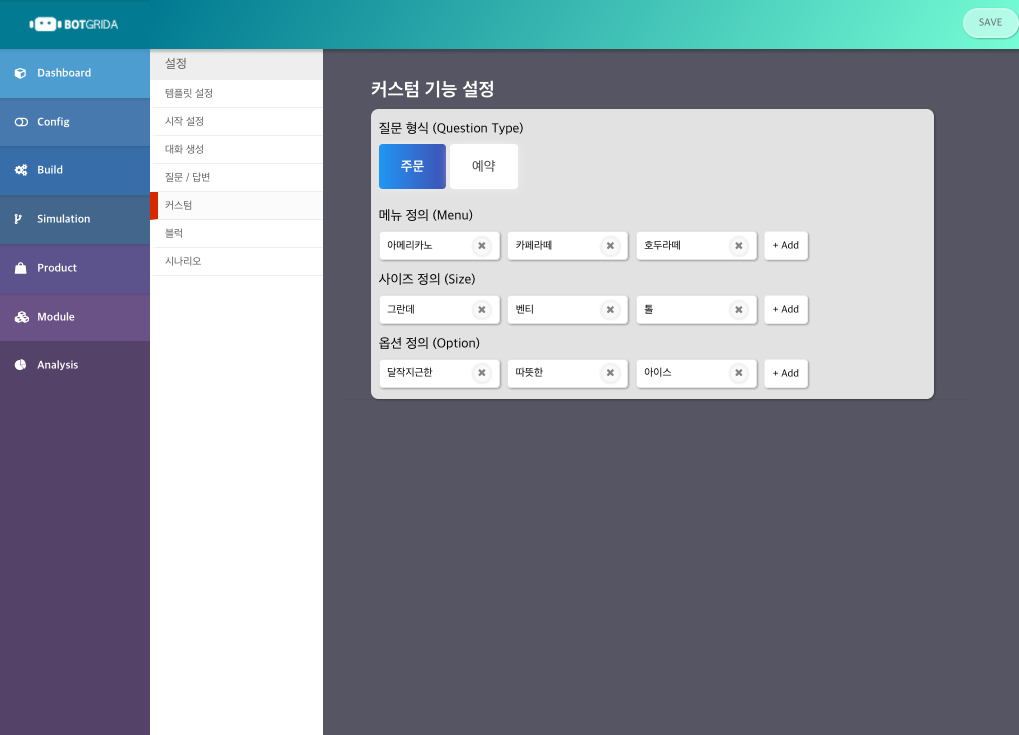Remove the 아이스 option chip
Viewport: 1019px width, 735px height.
(x=739, y=373)
